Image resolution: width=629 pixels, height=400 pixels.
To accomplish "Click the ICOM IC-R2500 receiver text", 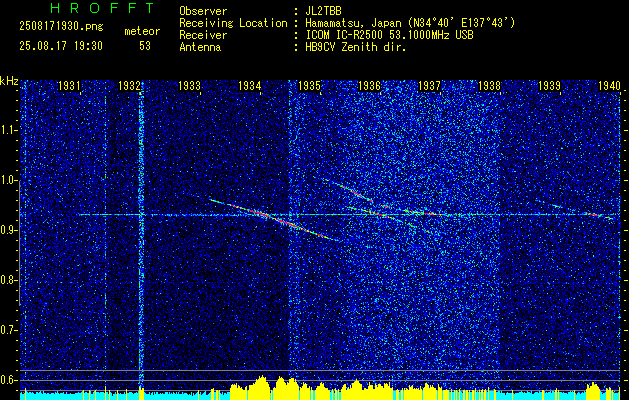I will coord(389,35).
